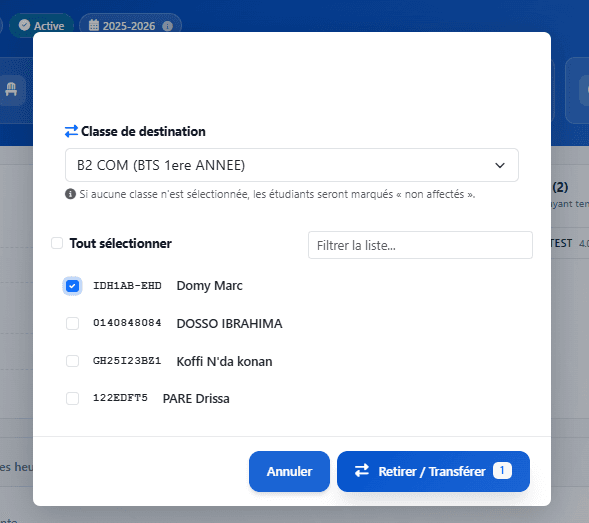
Task: Click the name PARE Drissa
Action: click(196, 399)
